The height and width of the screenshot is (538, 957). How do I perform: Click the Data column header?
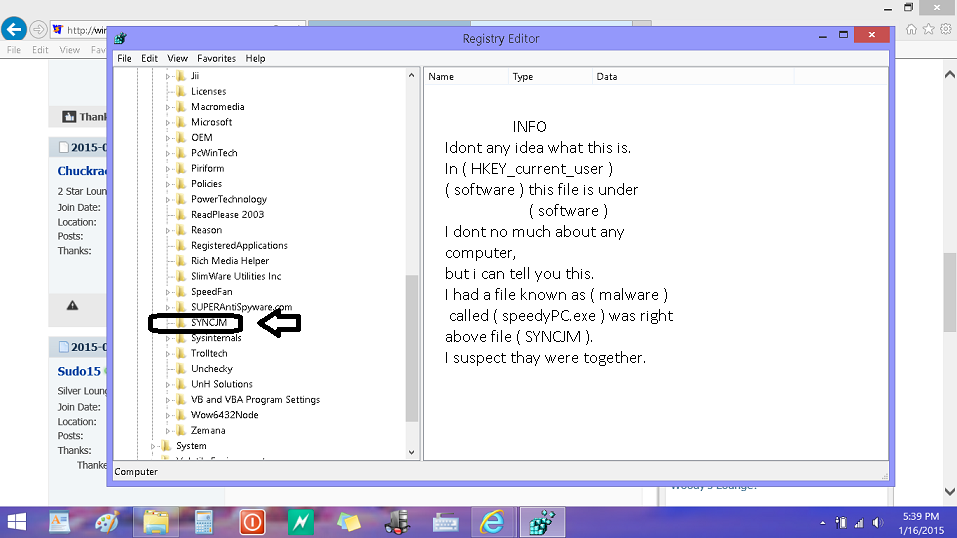pyautogui.click(x=693, y=76)
